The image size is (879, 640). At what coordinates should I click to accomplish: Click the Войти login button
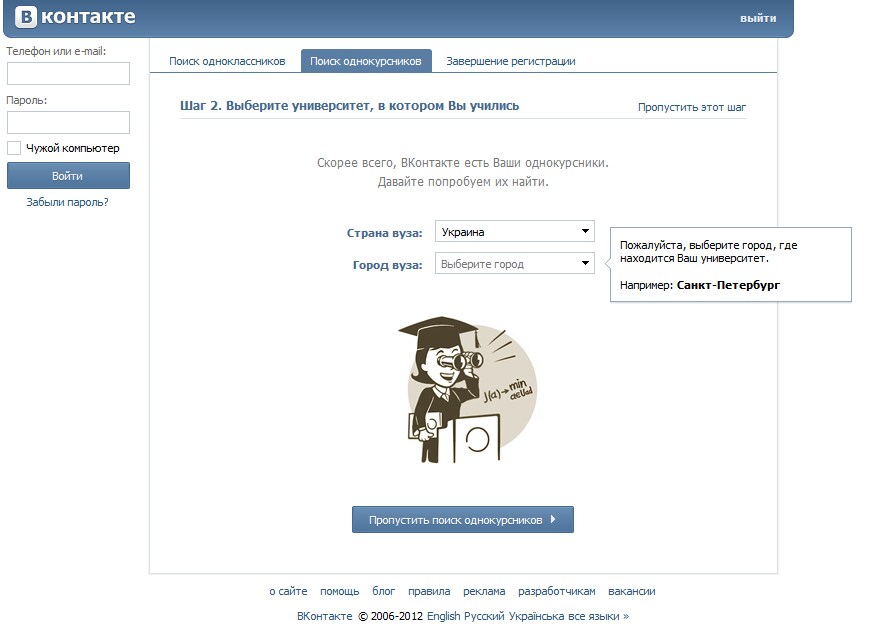pos(68,175)
